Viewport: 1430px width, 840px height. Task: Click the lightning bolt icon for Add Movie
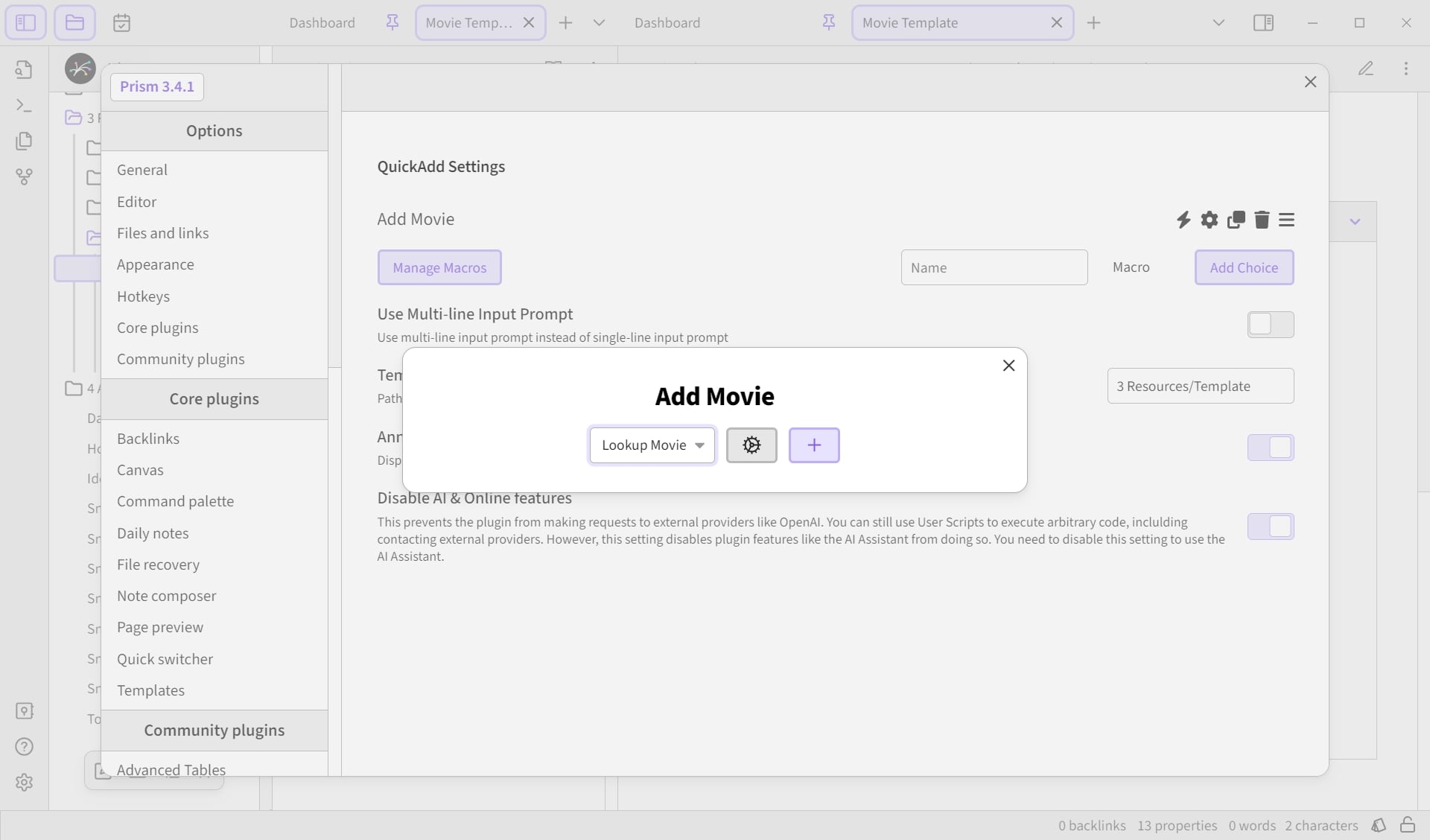pyautogui.click(x=1183, y=220)
